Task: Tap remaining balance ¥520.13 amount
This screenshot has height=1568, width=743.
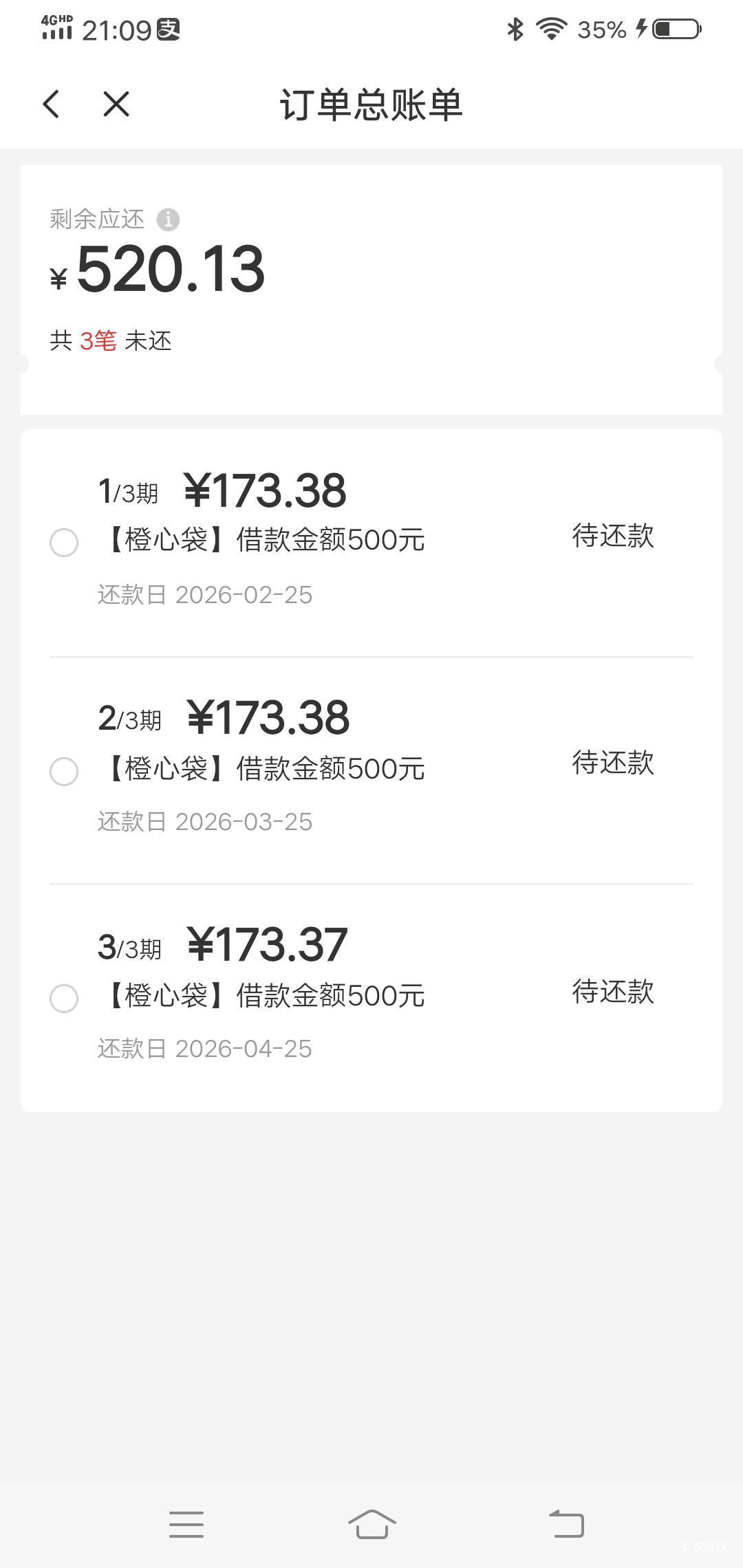Action: pyautogui.click(x=171, y=270)
